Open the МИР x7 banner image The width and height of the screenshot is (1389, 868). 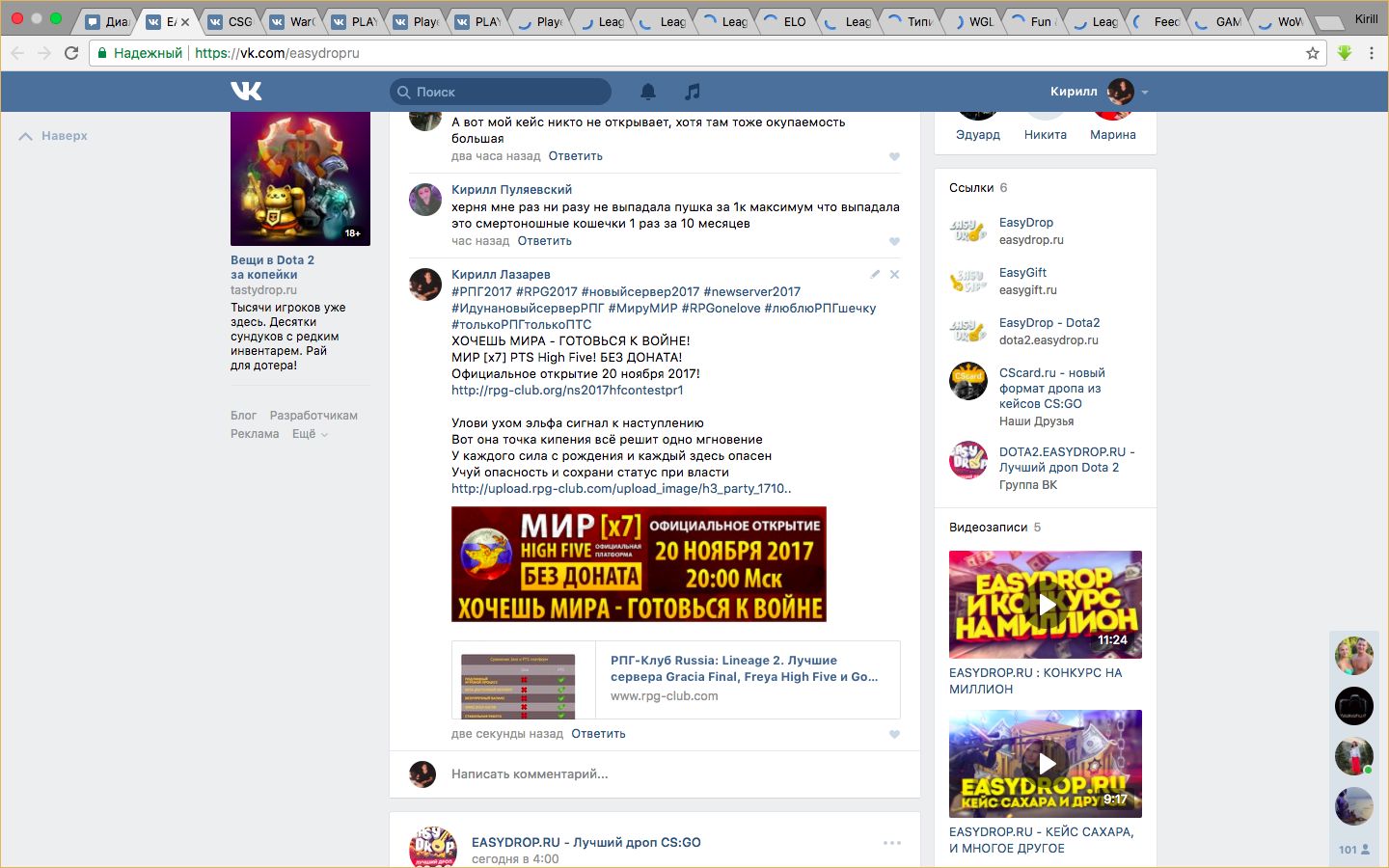point(639,564)
